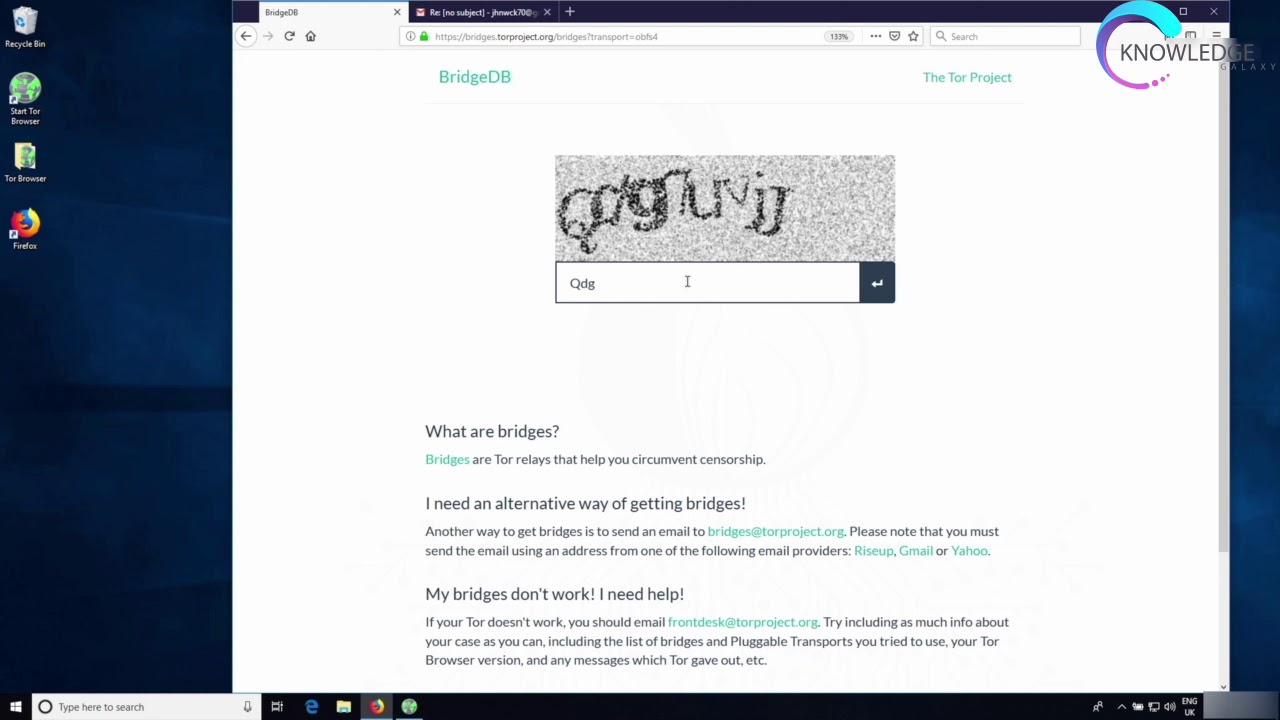Follow the green Bridges link
Image resolution: width=1280 pixels, height=720 pixels.
(447, 459)
